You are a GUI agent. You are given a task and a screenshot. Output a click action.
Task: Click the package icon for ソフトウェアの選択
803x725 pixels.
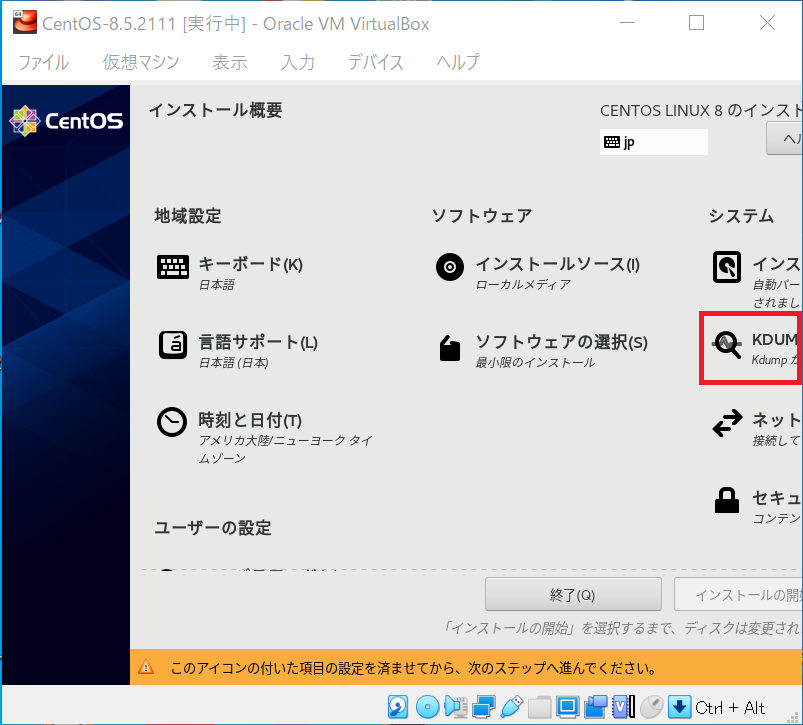tap(450, 348)
